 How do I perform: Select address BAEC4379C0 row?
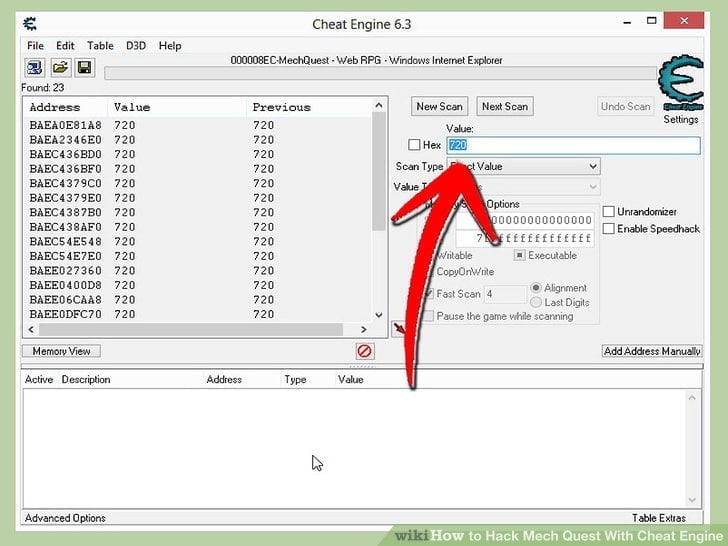[198, 183]
